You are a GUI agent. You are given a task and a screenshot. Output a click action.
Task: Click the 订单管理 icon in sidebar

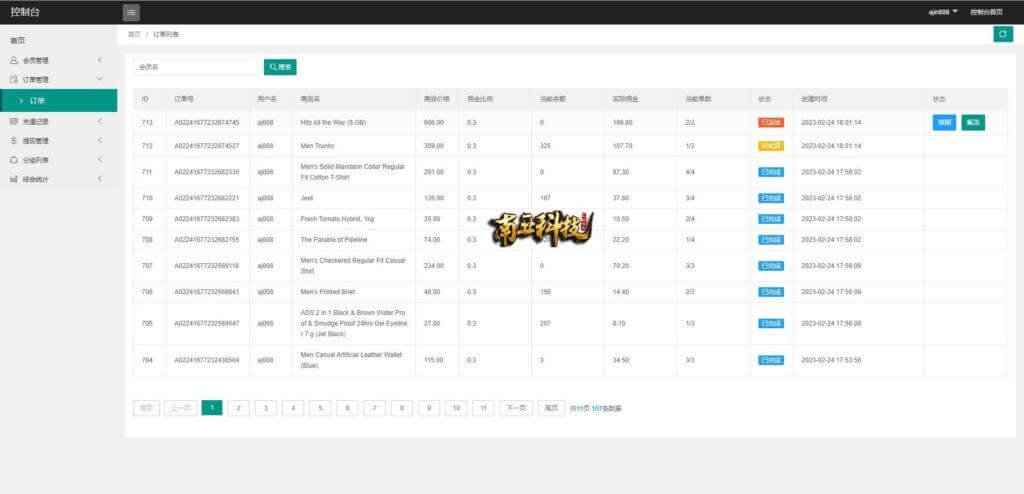click(x=13, y=79)
